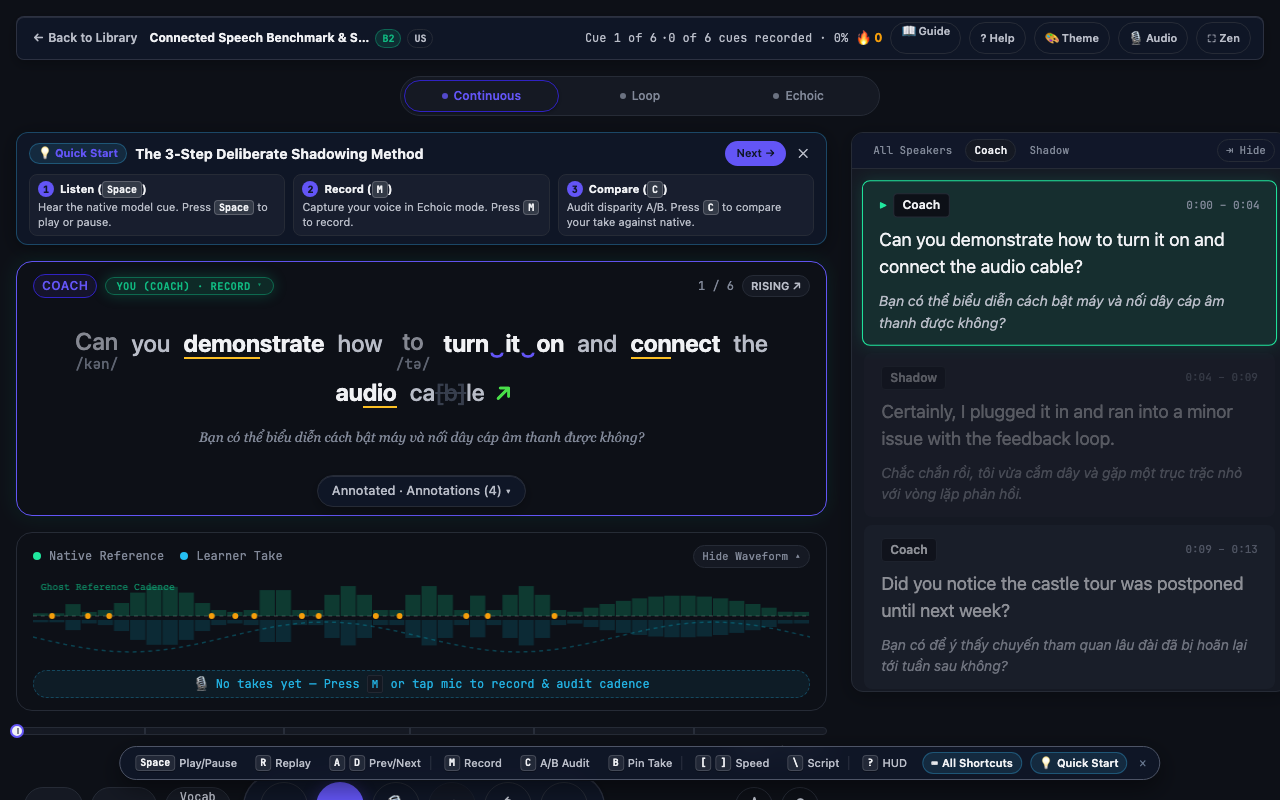Click the cue progress slider handle

click(17, 731)
